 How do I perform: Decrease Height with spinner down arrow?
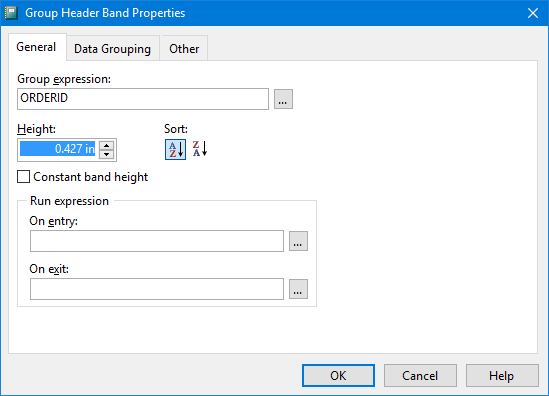106,154
